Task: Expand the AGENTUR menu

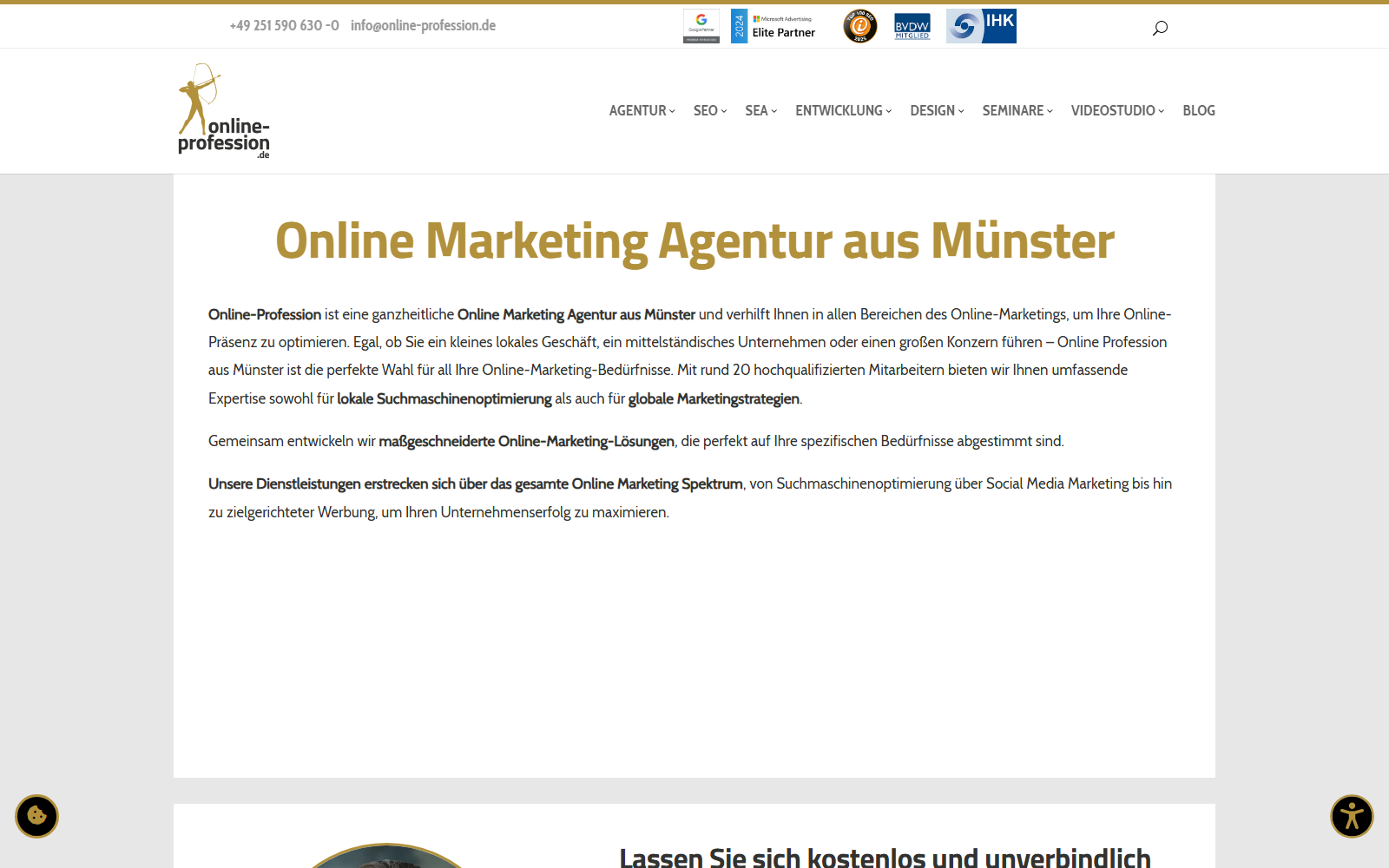Action: [x=642, y=110]
